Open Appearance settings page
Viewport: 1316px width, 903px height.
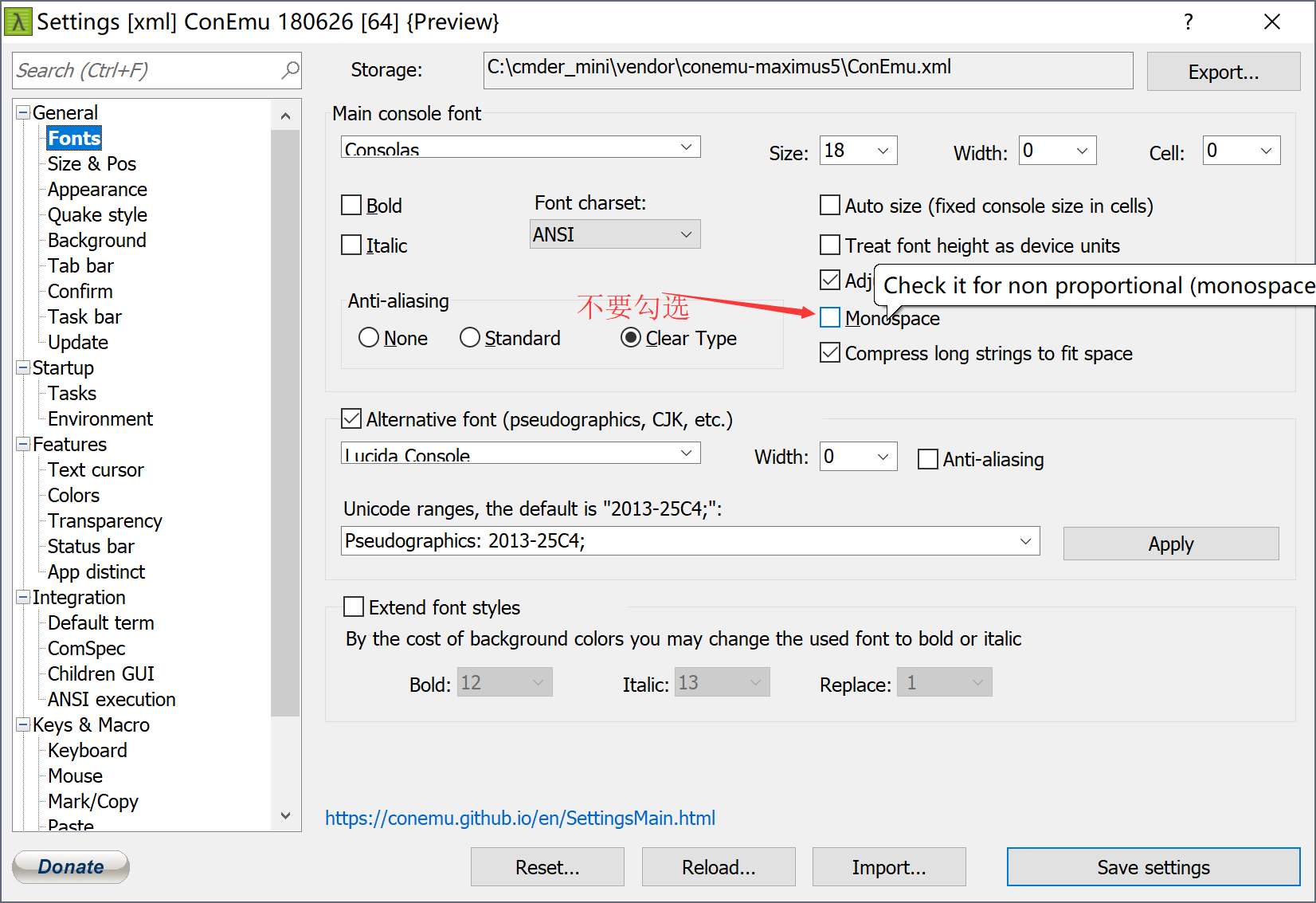[x=97, y=189]
